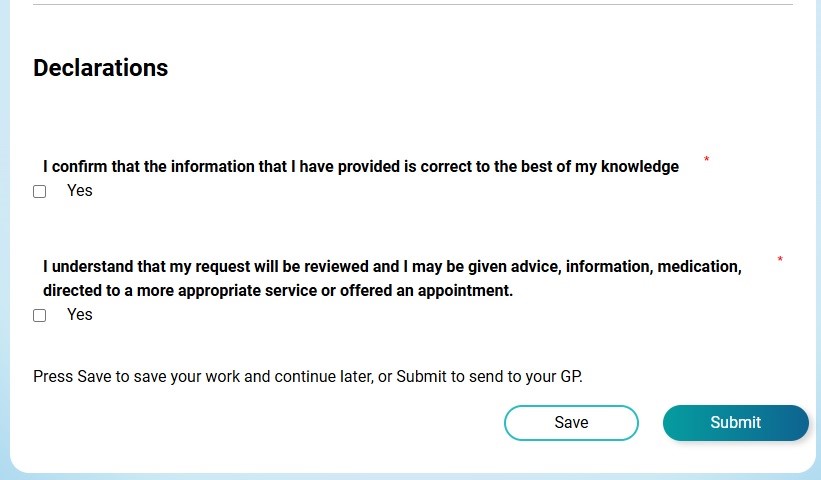This screenshot has width=821, height=480.
Task: Click the red asterisk beside the confirmation statement
Action: [707, 160]
